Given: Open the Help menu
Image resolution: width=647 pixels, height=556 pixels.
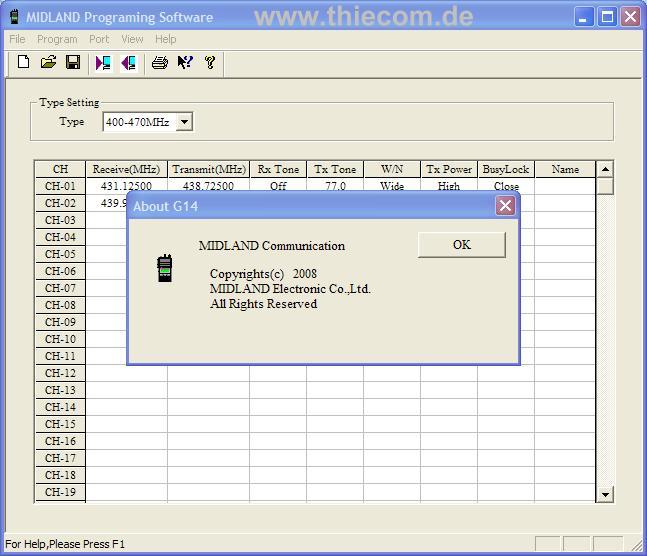Looking at the screenshot, I should pyautogui.click(x=165, y=39).
